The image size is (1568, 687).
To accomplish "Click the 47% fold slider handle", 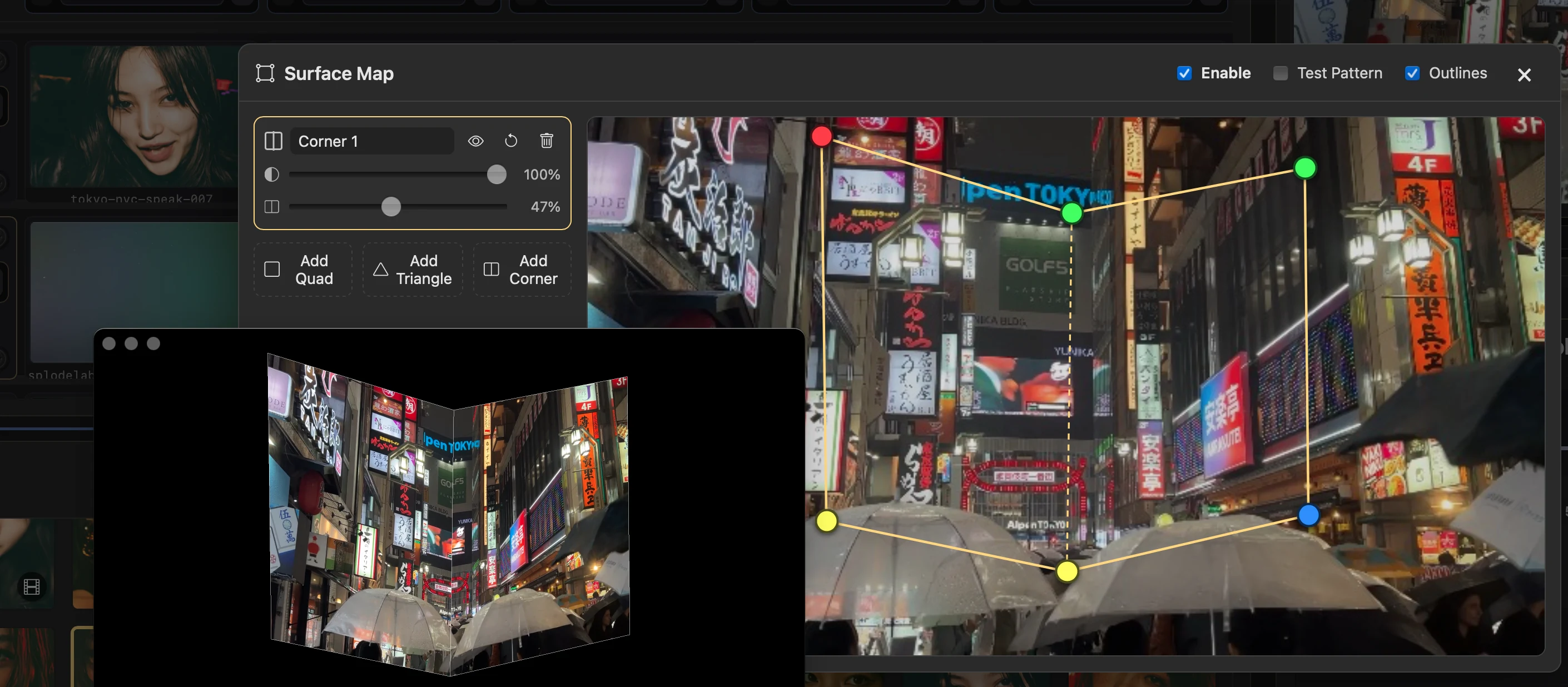I will [391, 207].
